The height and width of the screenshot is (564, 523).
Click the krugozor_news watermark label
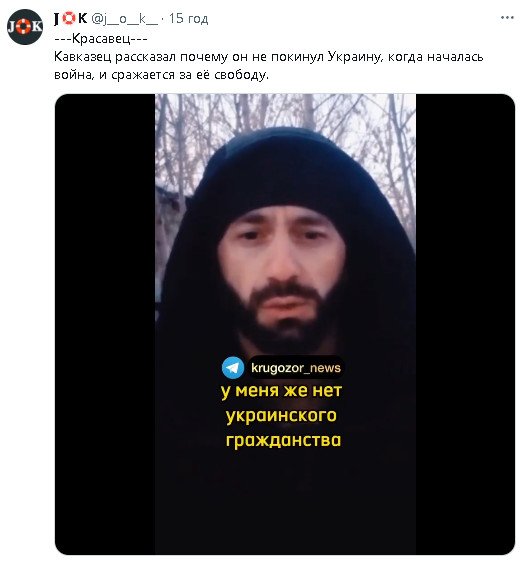click(x=296, y=368)
